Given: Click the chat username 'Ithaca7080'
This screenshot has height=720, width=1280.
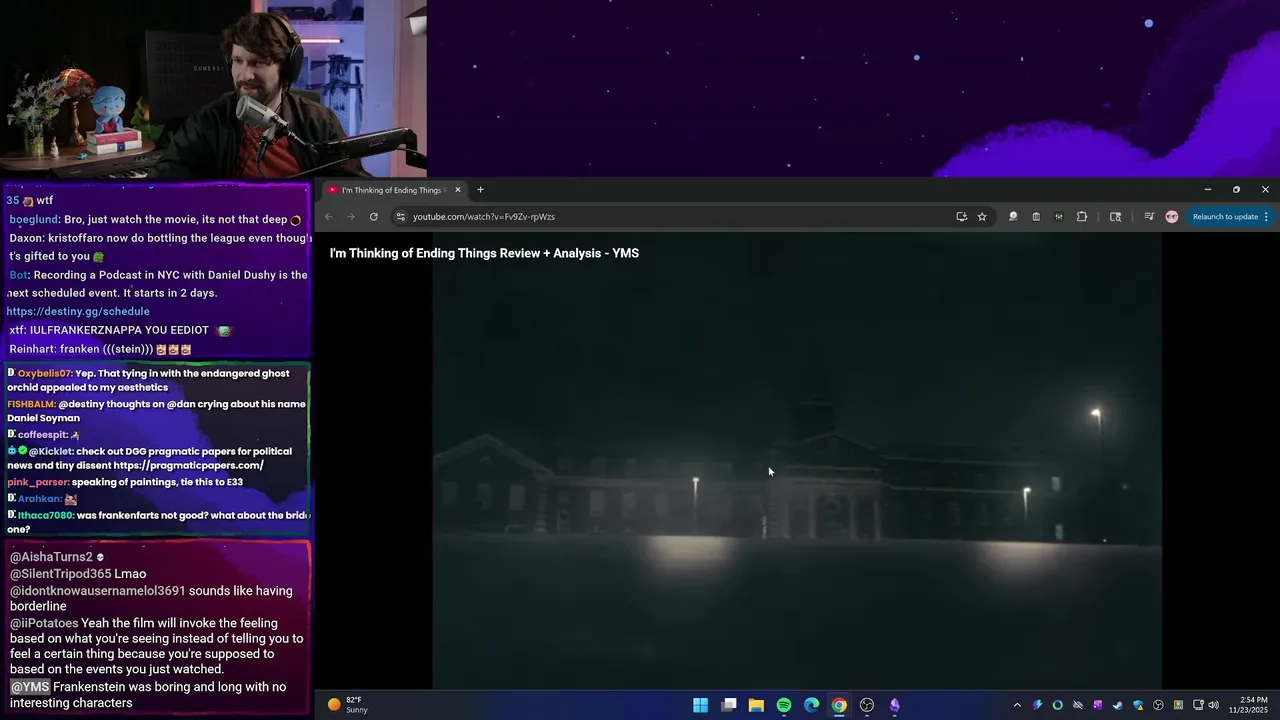Looking at the screenshot, I should (46, 515).
